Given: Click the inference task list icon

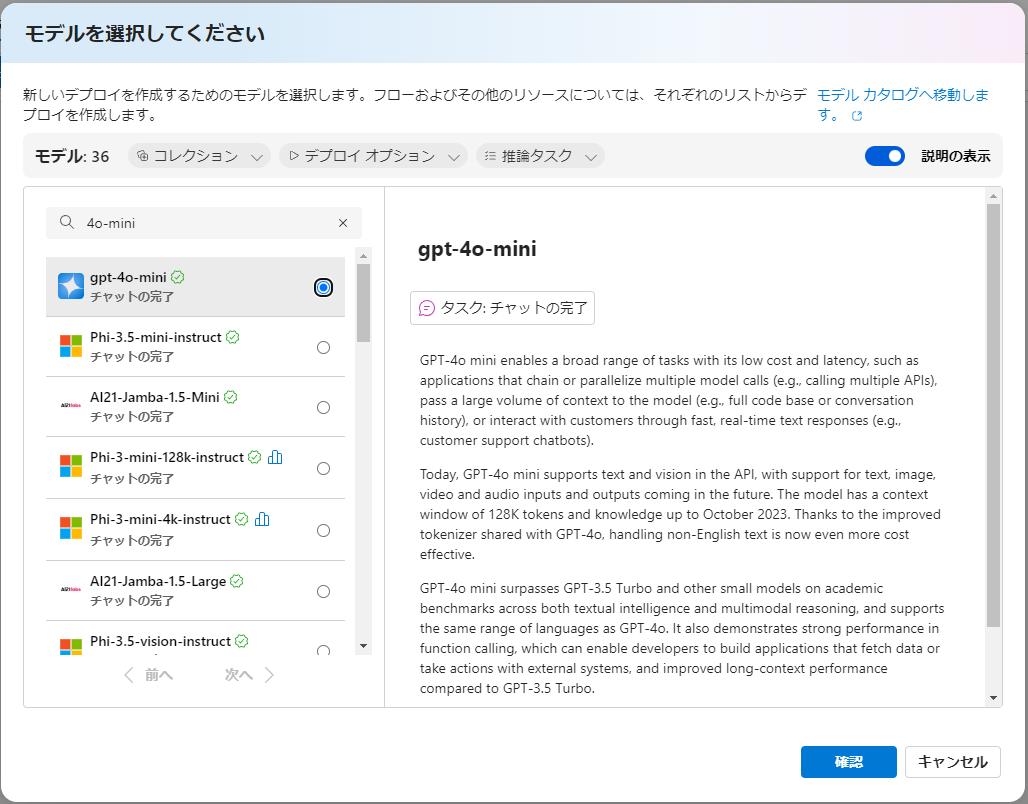Looking at the screenshot, I should pos(490,155).
